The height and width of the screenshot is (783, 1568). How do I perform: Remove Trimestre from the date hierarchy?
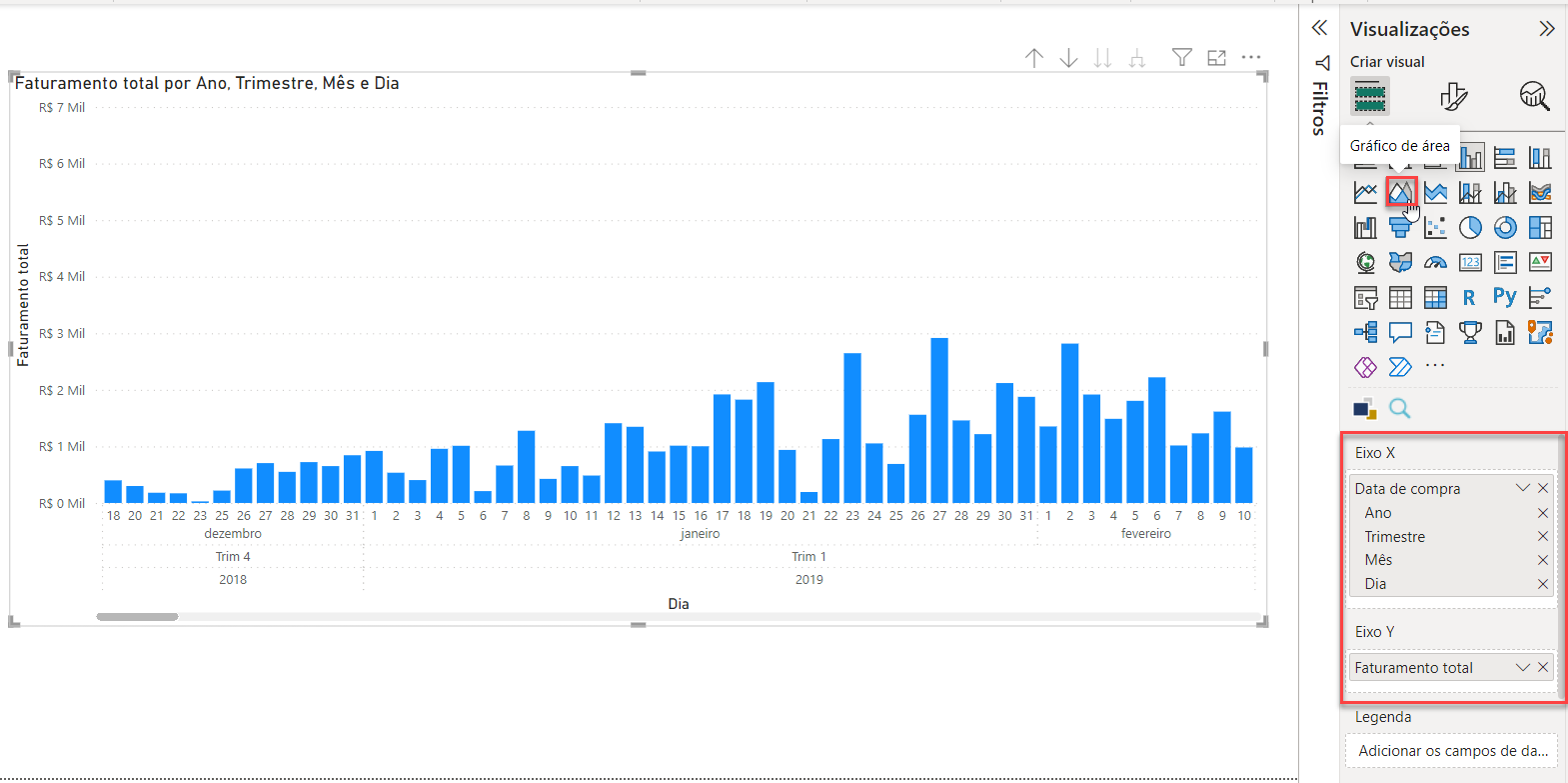coord(1543,537)
